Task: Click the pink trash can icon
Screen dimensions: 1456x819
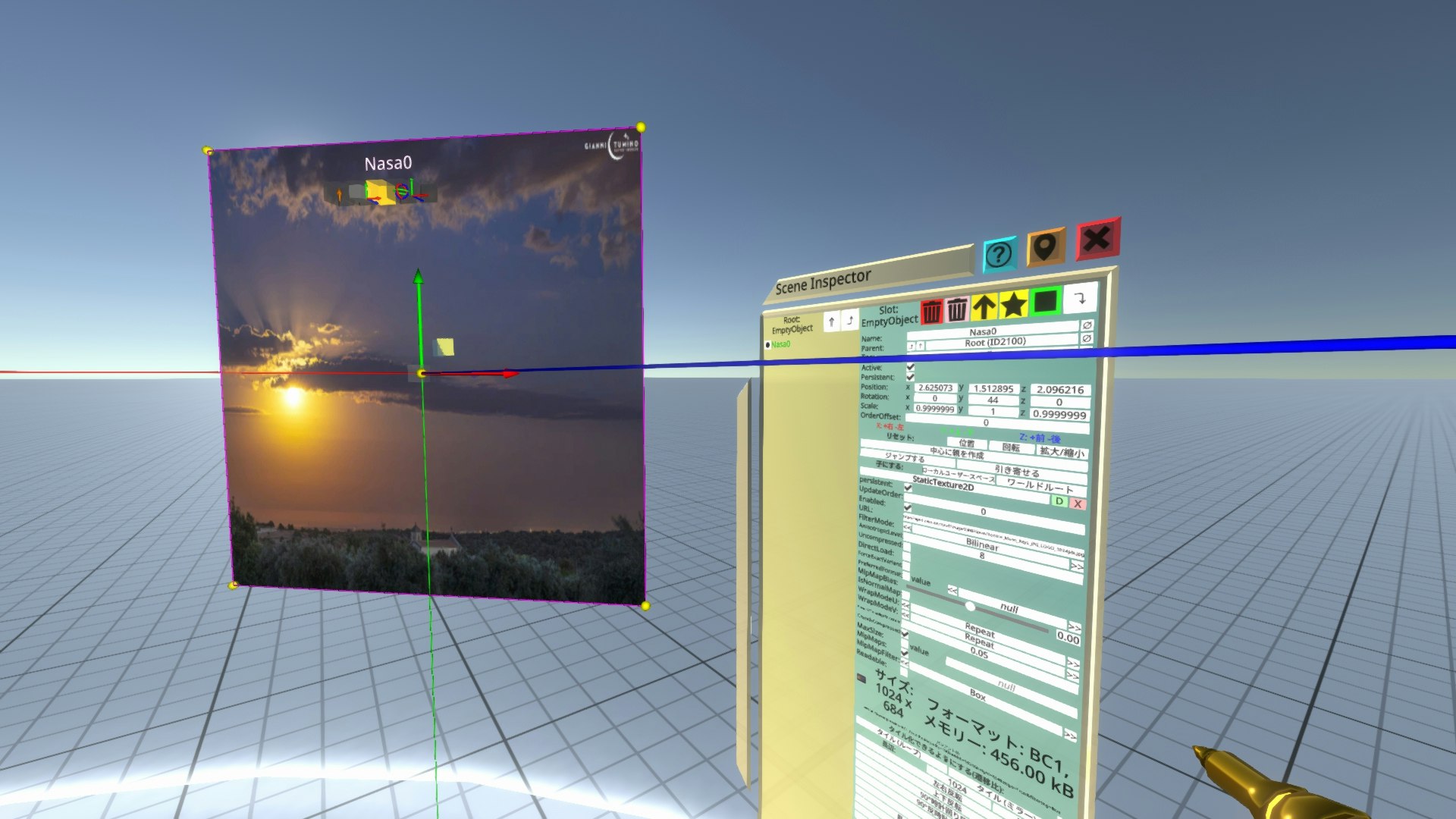Action: (x=957, y=309)
